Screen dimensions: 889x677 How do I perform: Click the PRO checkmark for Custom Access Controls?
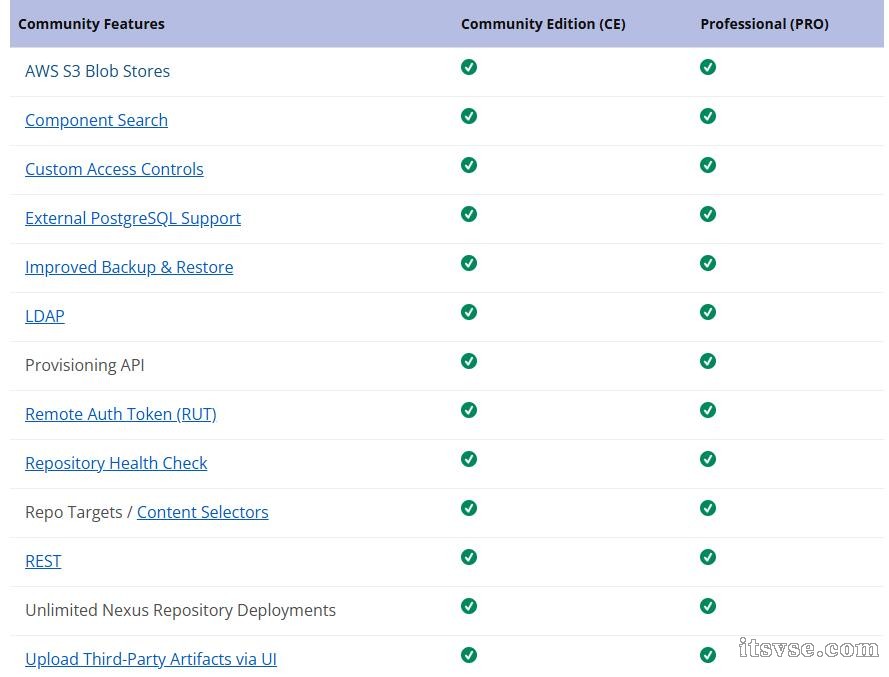[x=708, y=165]
